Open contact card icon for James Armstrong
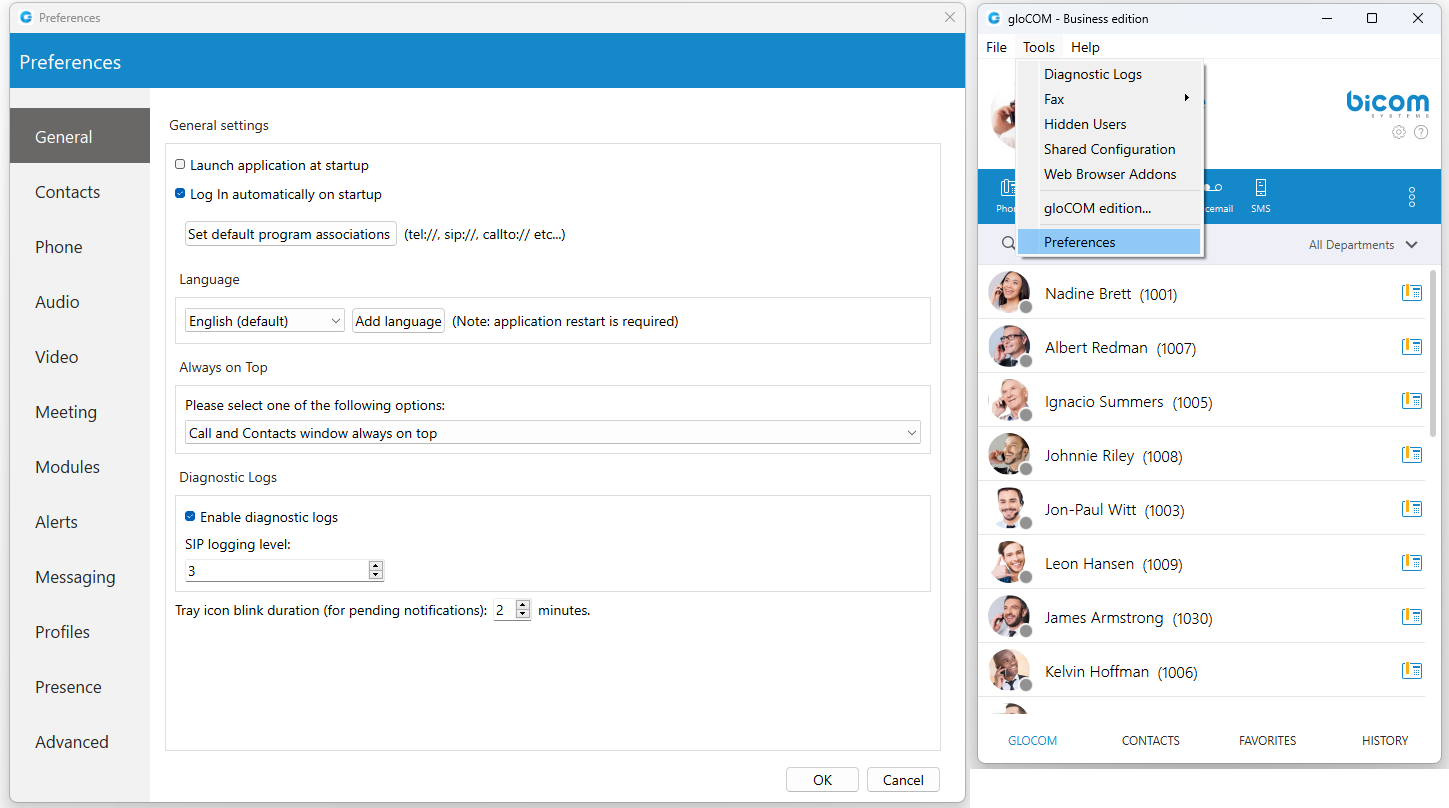This screenshot has width=1449, height=808. click(1412, 617)
